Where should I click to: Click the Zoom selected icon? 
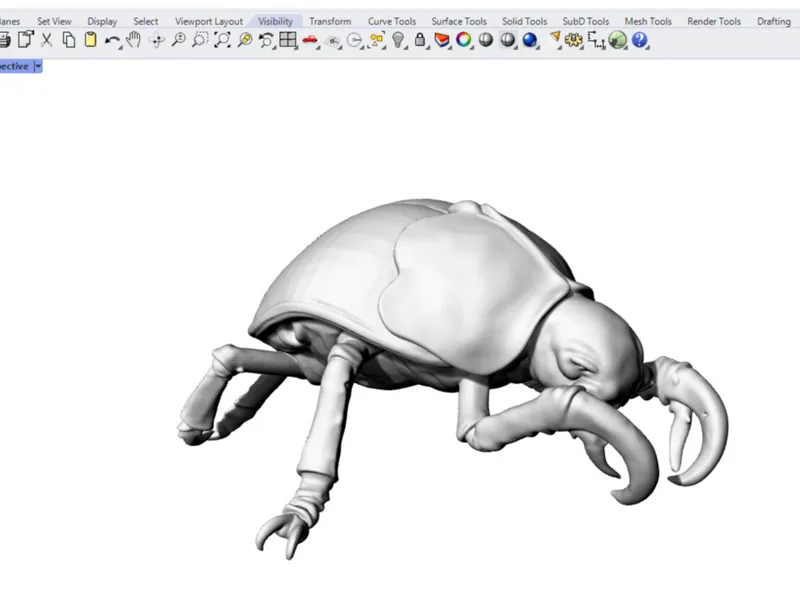pyautogui.click(x=244, y=40)
